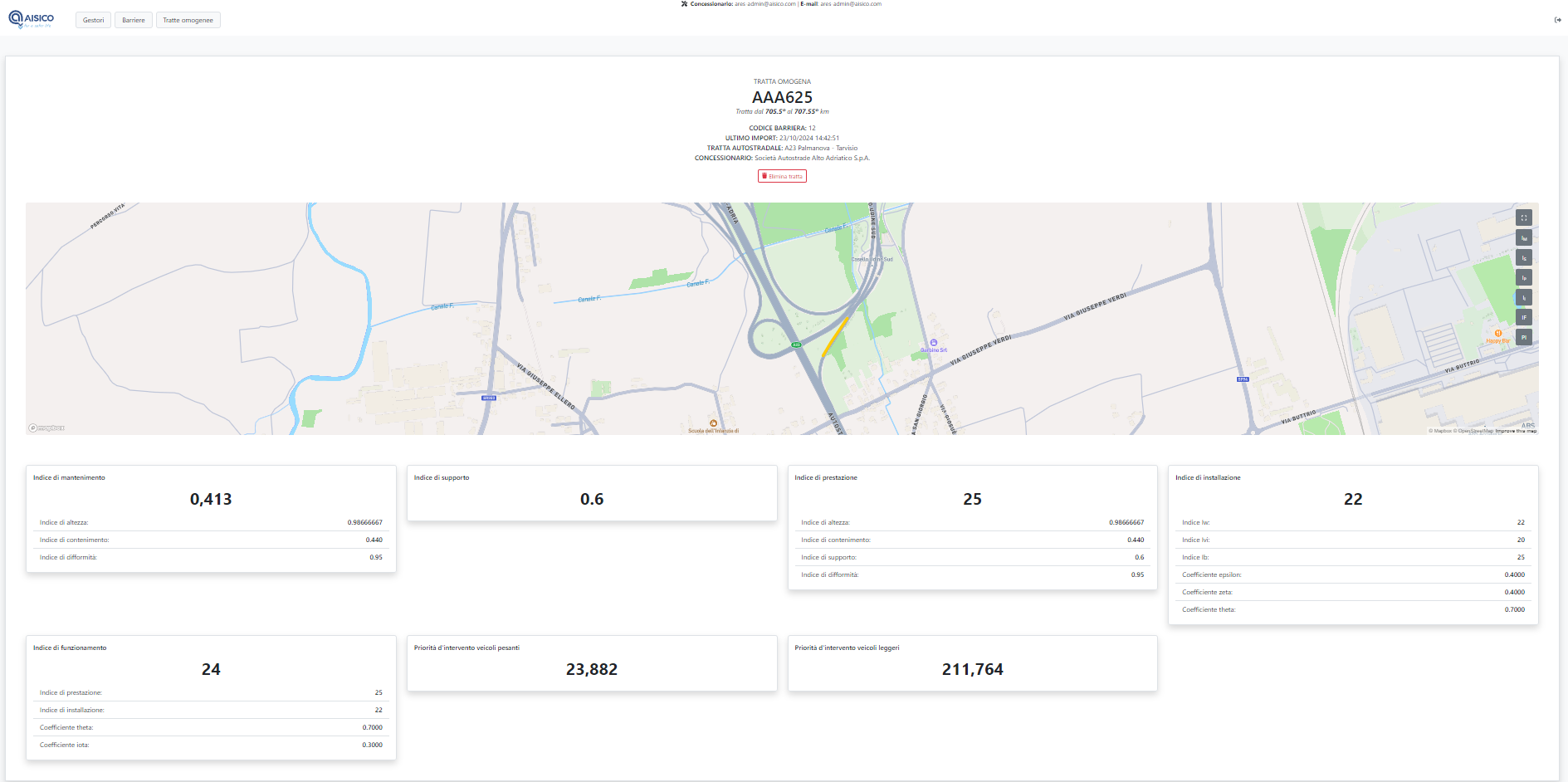
Task: Show the IF index map layer
Action: tap(1523, 317)
